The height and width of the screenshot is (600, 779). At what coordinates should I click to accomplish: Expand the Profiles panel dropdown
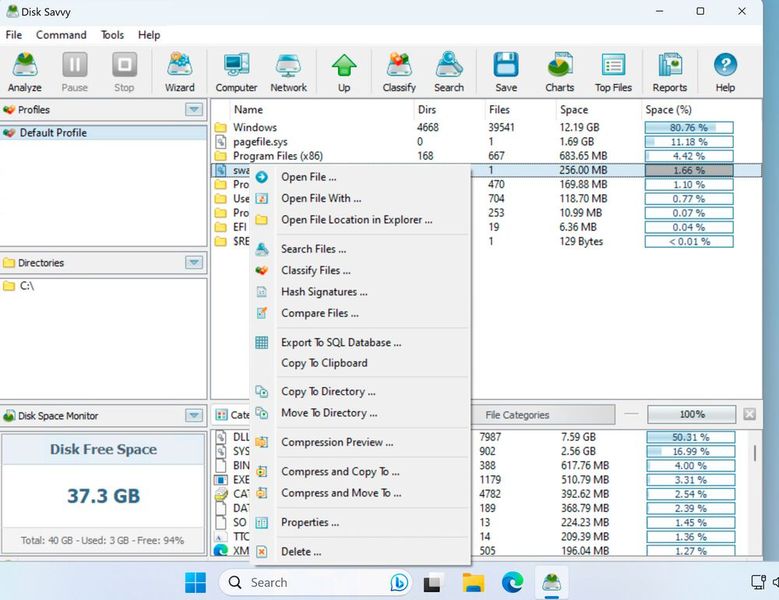[x=194, y=110]
